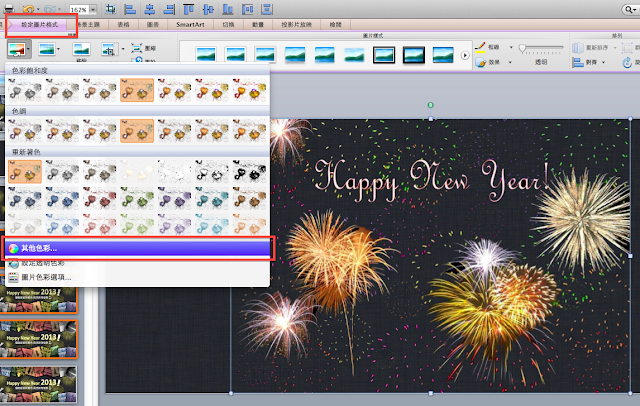Screen dimensions: 640x406
Task: Open the Undo history dropdown arrow
Action: coord(38,9)
